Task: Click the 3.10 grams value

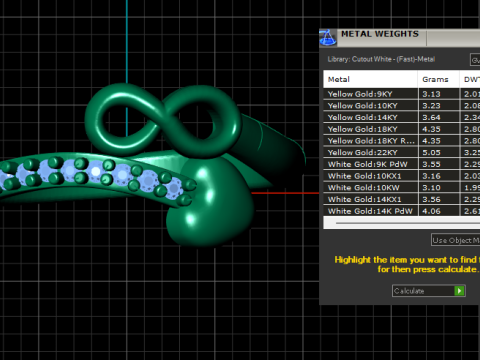Action: tap(431, 188)
